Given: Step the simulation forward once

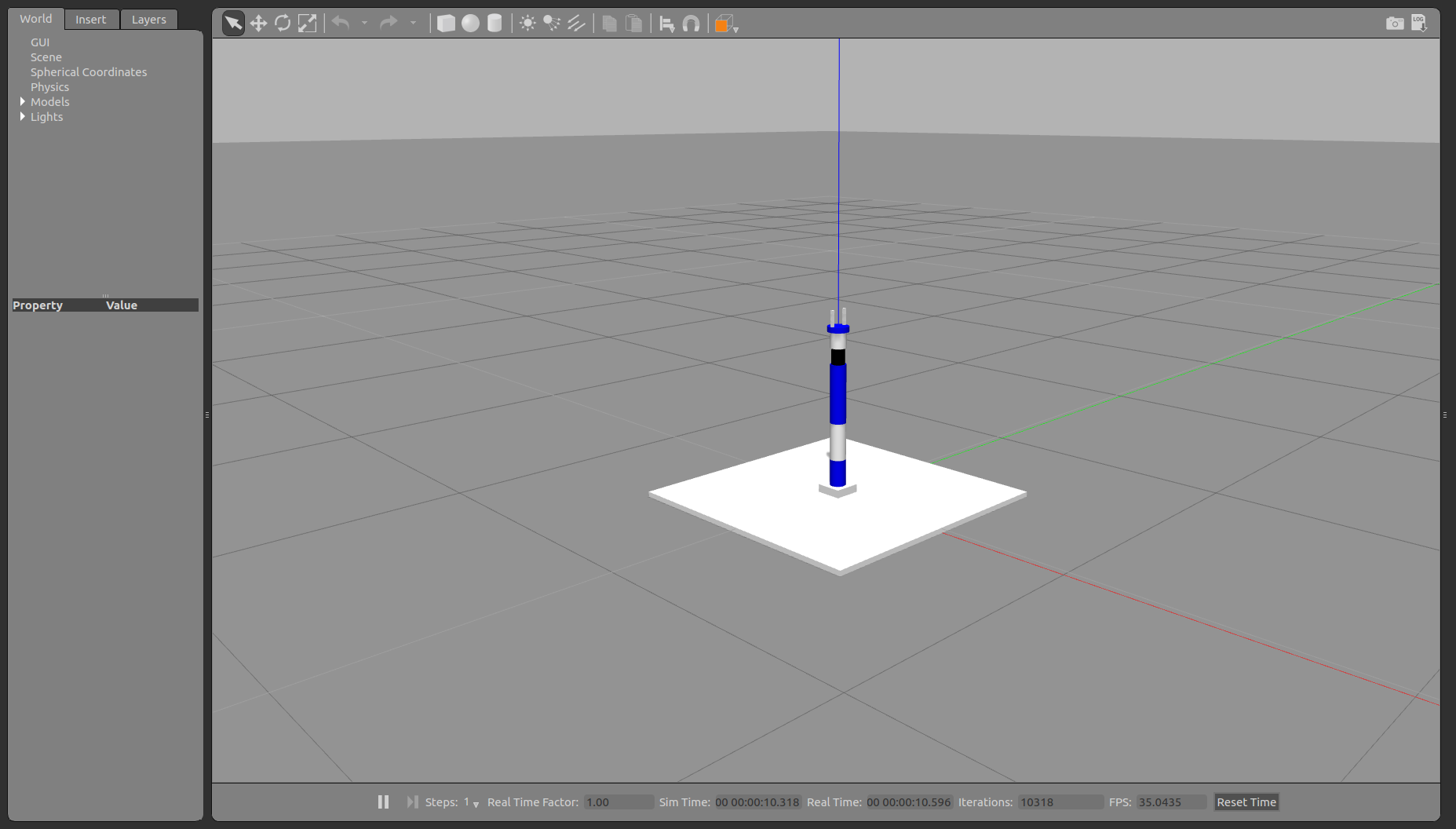Looking at the screenshot, I should pos(412,802).
